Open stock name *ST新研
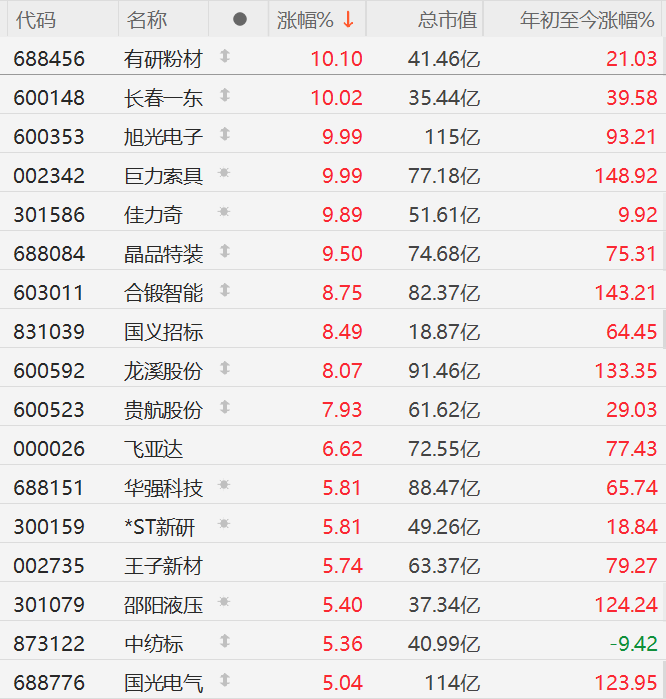The height and width of the screenshot is (699, 666). pyautogui.click(x=160, y=527)
